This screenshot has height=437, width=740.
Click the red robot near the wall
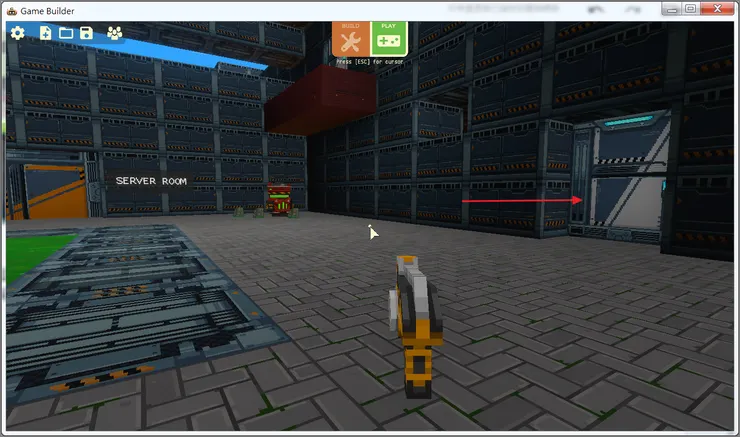(x=279, y=200)
